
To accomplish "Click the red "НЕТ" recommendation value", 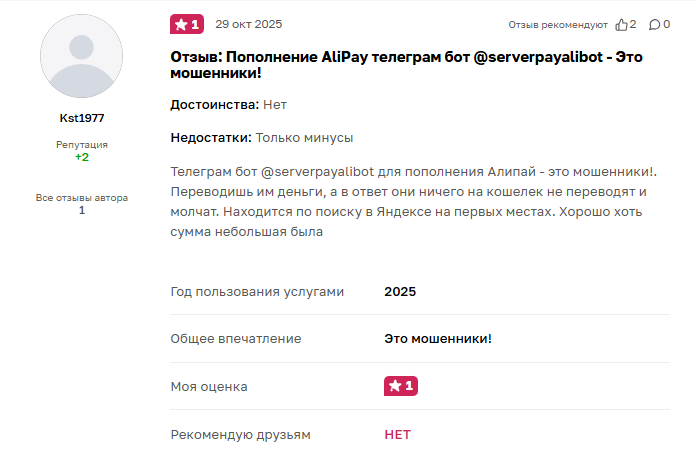I will [x=397, y=435].
